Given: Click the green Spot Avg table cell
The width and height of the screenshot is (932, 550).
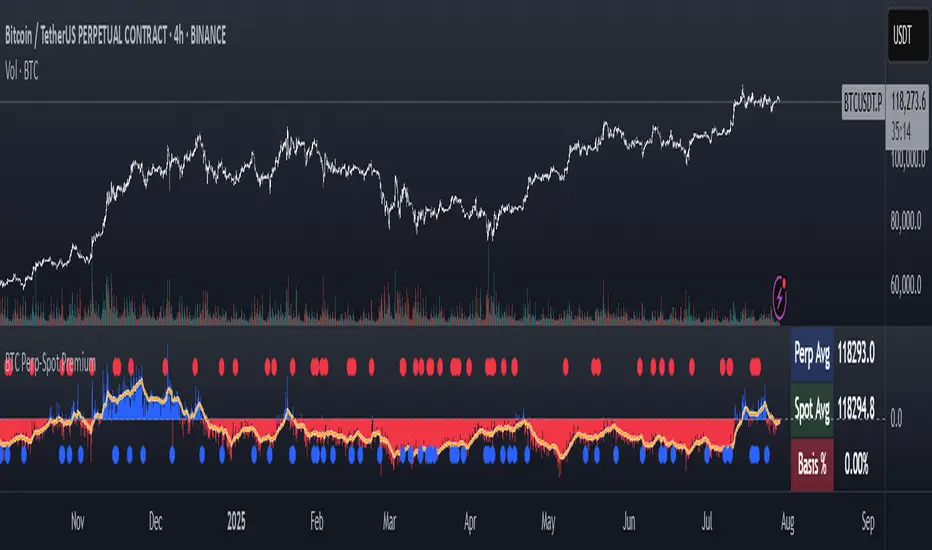Looking at the screenshot, I should point(812,408).
